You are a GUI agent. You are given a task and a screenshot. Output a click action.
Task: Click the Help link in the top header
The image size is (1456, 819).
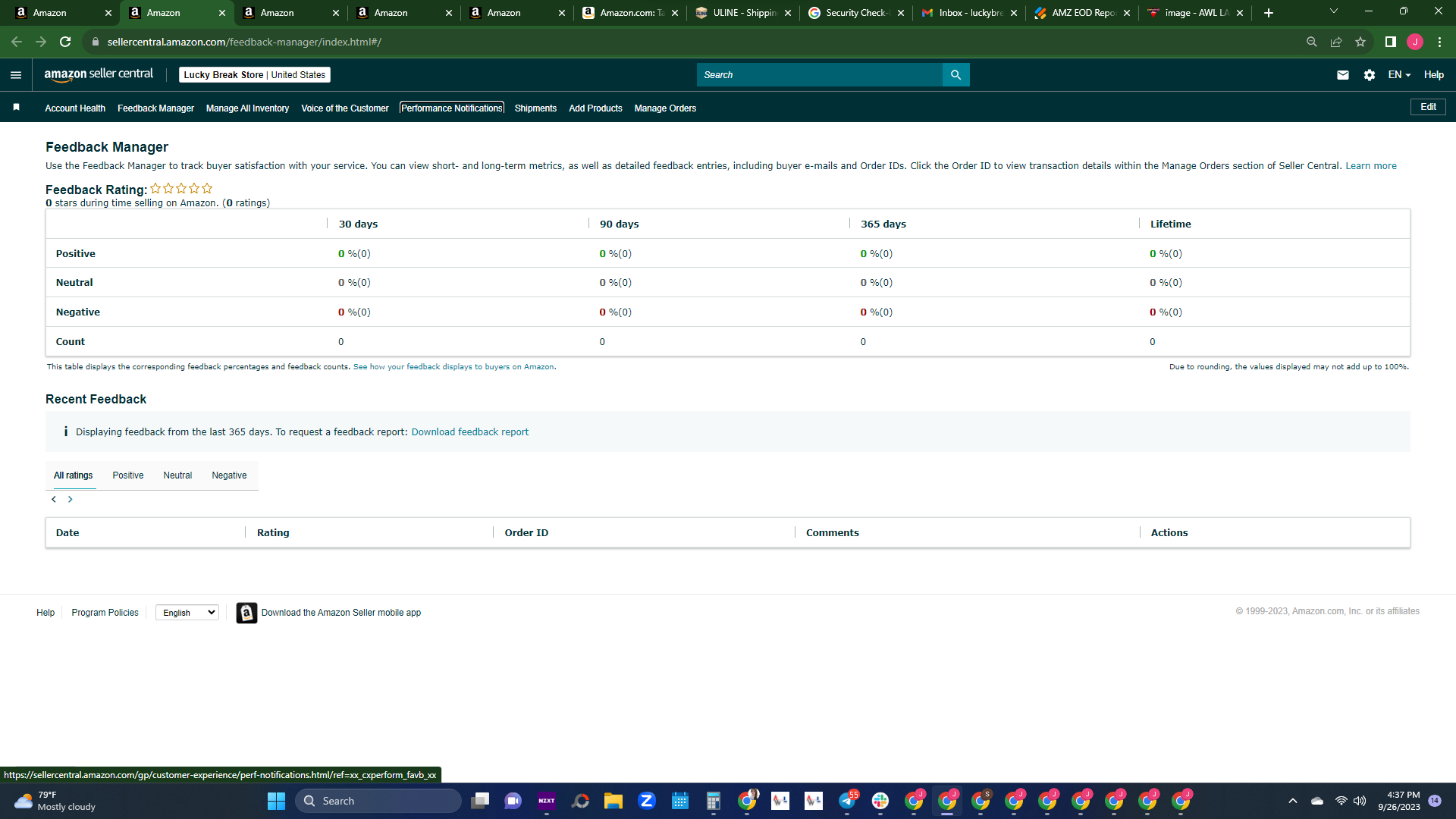tap(1434, 75)
